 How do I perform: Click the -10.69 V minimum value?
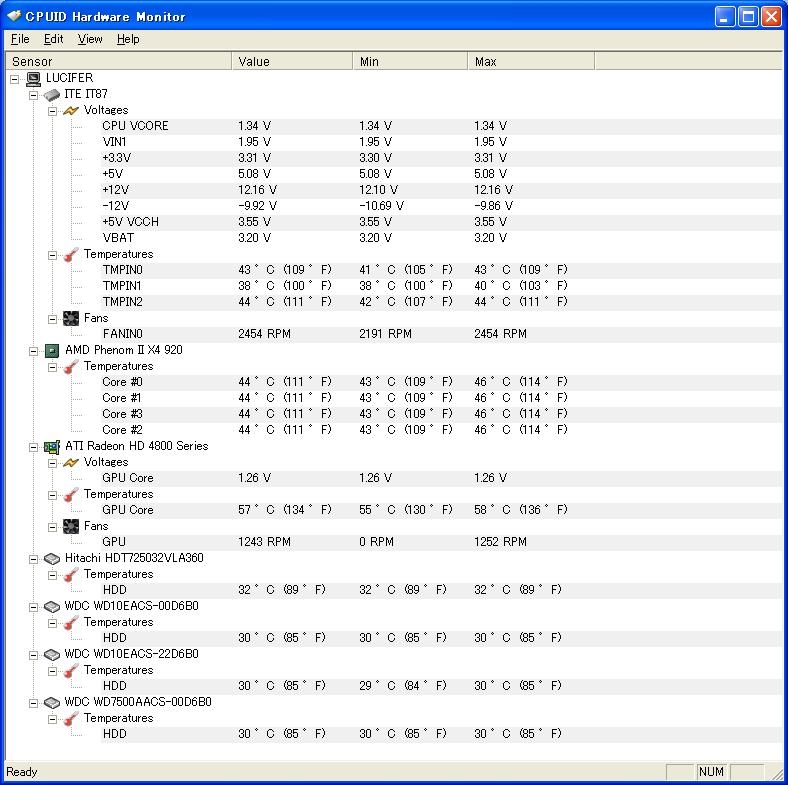(x=381, y=206)
